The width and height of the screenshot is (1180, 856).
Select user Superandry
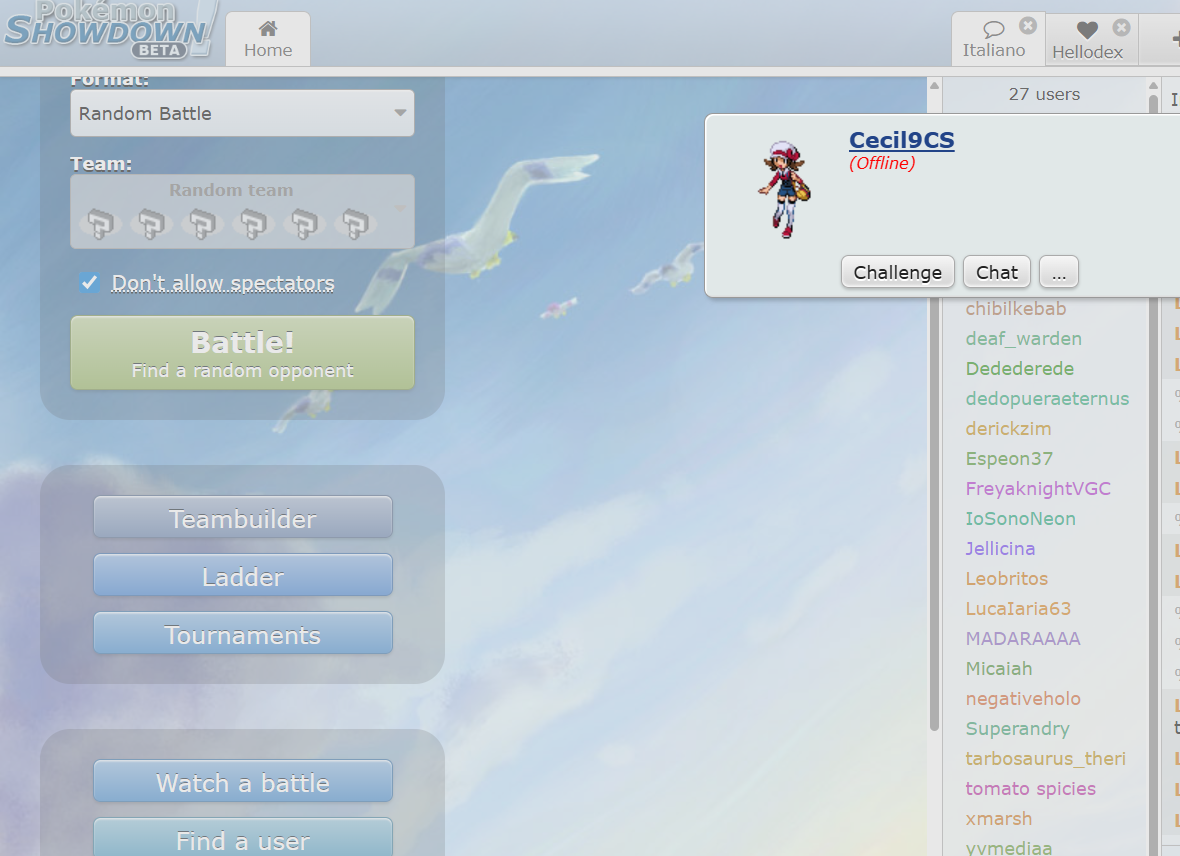pyautogui.click(x=1017, y=730)
